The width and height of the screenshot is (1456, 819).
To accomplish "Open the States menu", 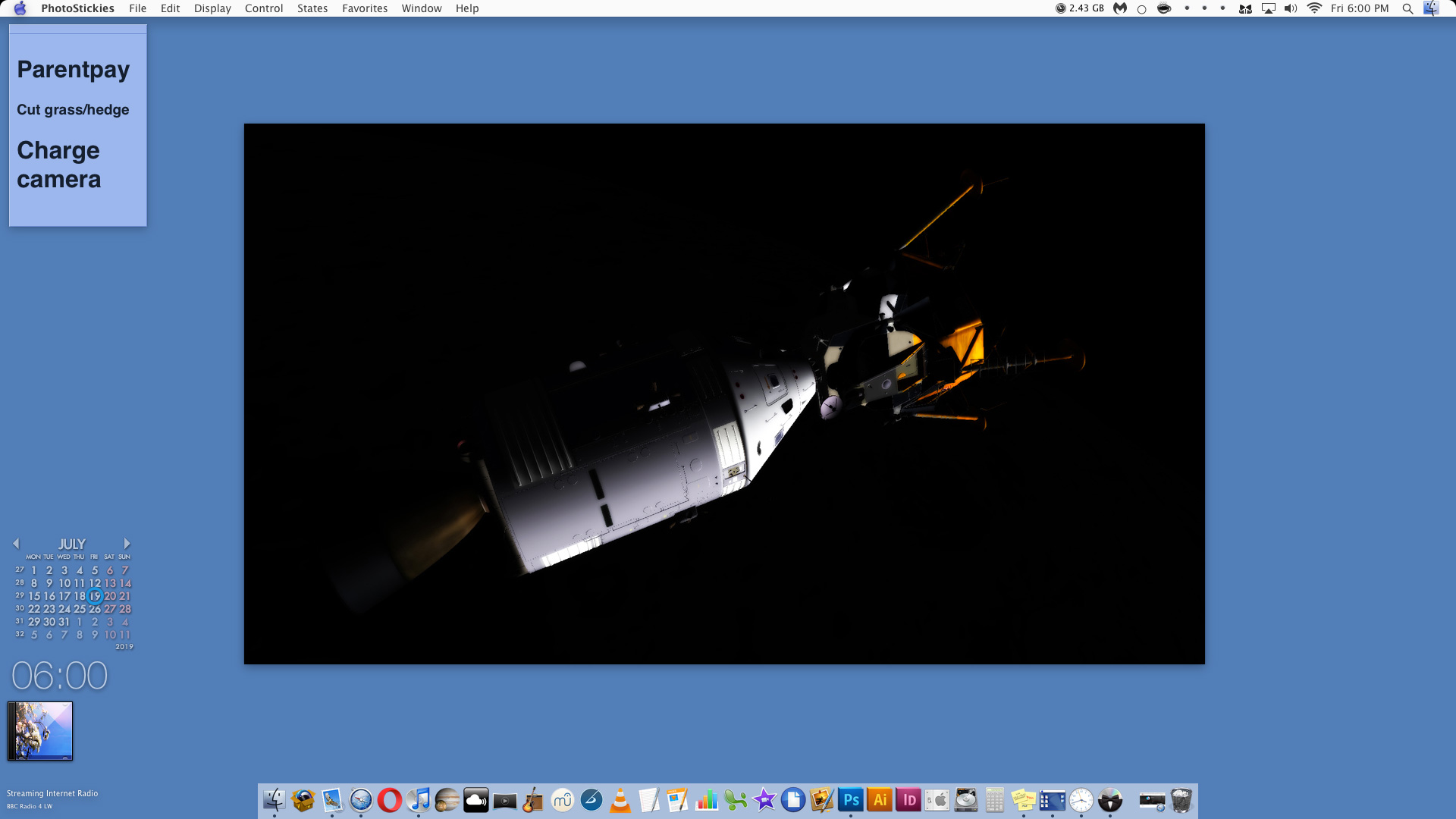I will click(312, 8).
